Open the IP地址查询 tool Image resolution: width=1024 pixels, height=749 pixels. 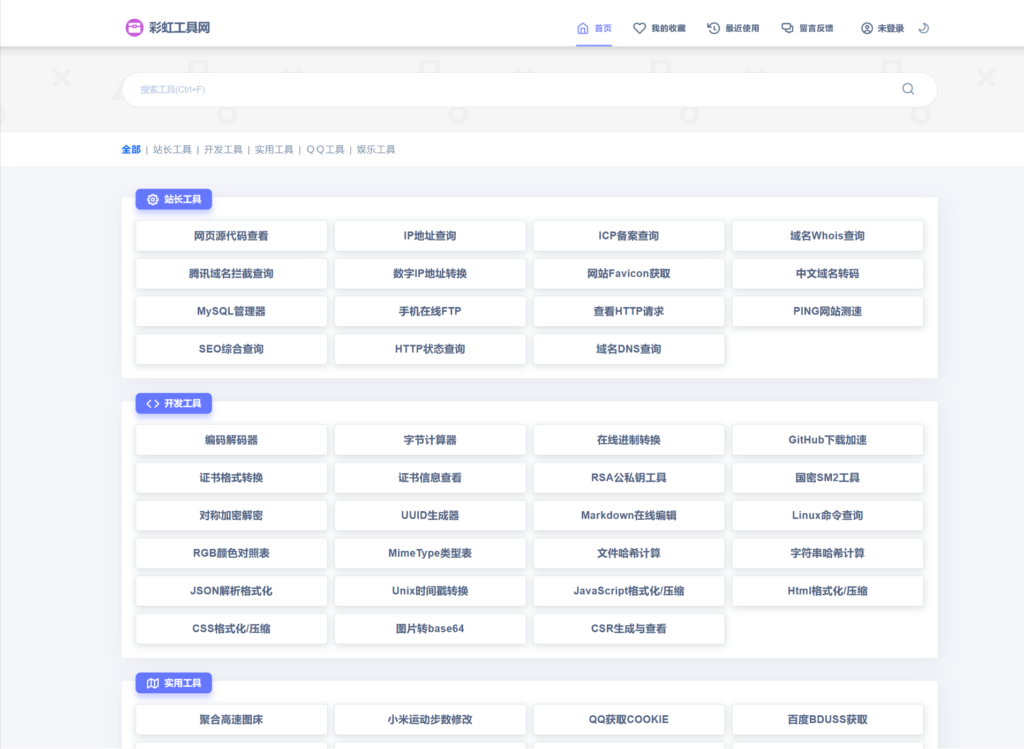429,235
